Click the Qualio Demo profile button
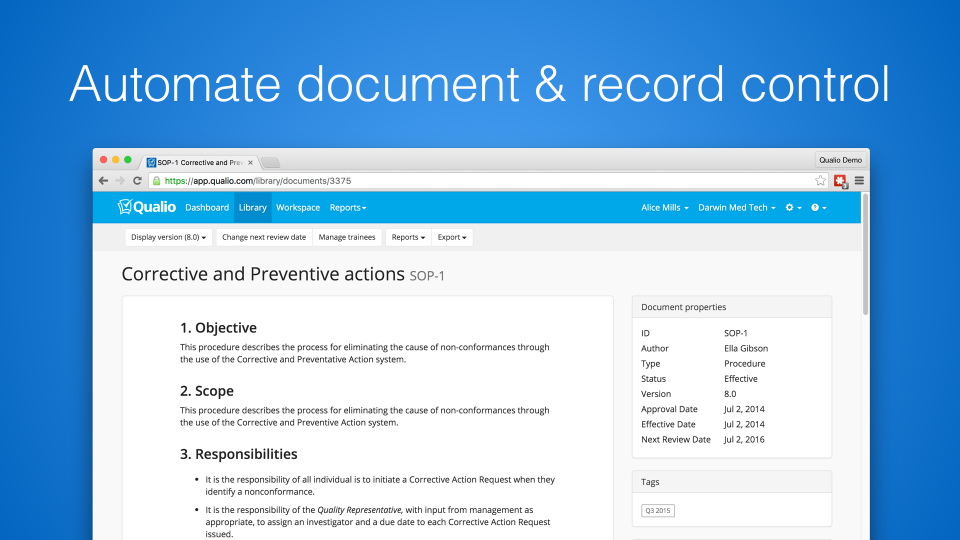 [840, 160]
